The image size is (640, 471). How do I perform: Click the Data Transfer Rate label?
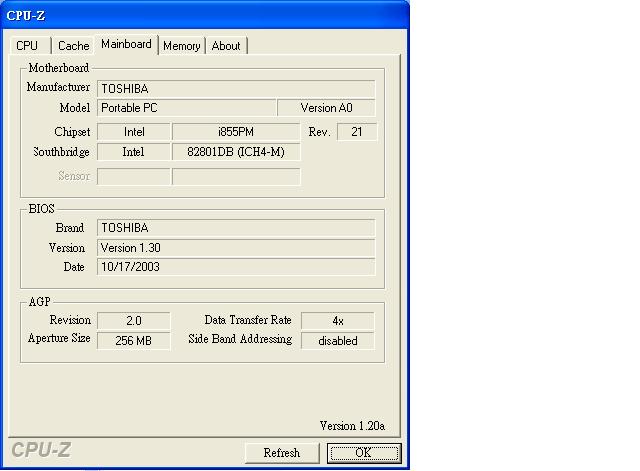(x=248, y=320)
